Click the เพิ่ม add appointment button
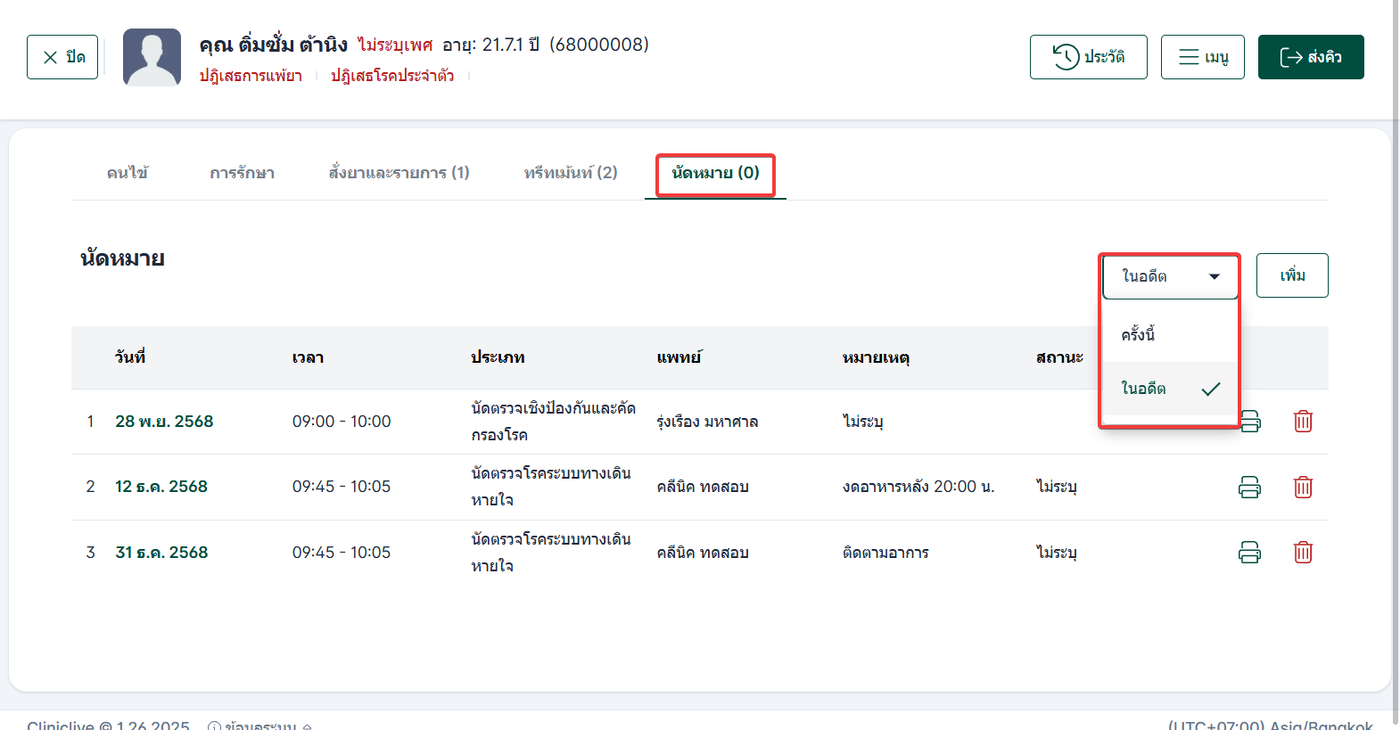1400x730 pixels. pyautogui.click(x=1292, y=276)
